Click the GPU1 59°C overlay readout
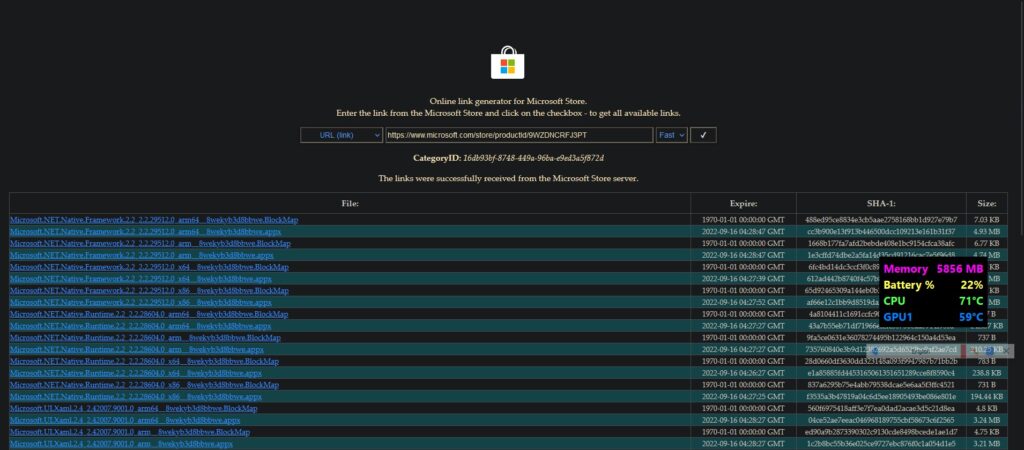1024x450 pixels. click(x=933, y=317)
